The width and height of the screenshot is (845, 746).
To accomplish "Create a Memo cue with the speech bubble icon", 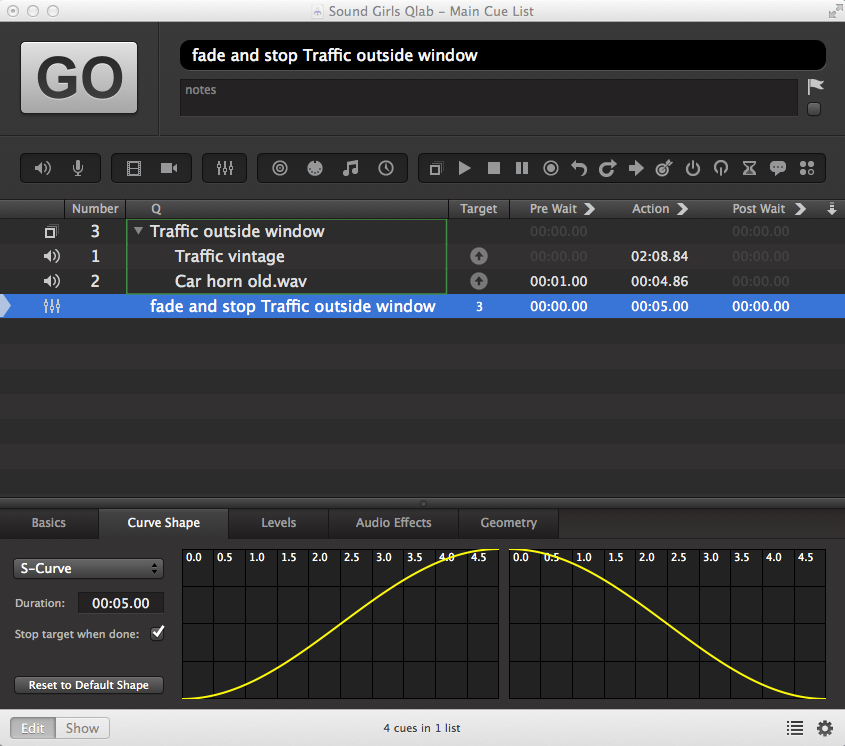I will [778, 168].
